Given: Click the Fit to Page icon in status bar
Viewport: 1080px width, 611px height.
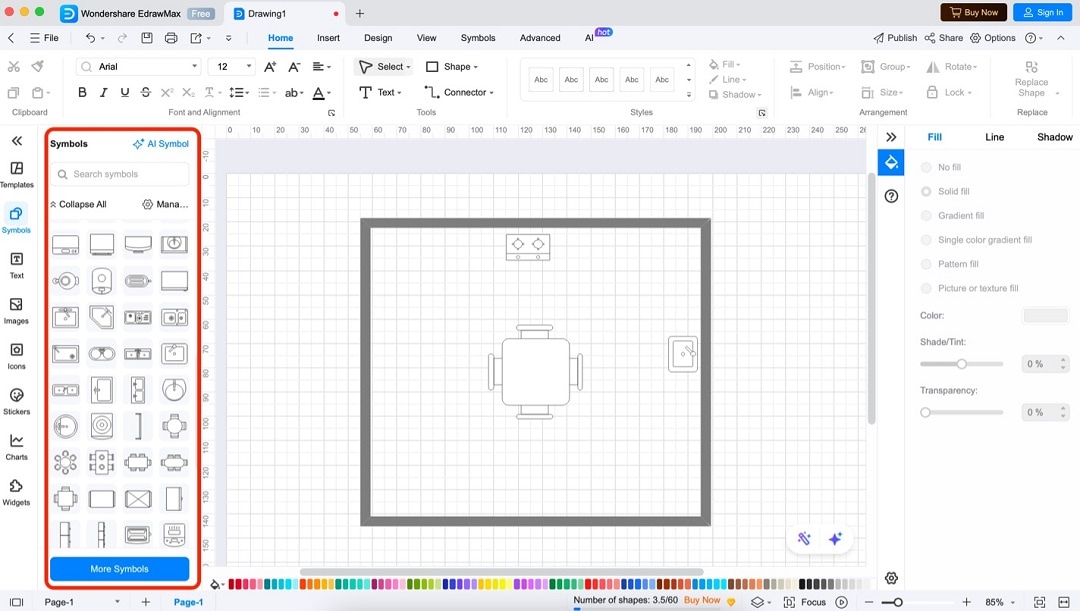Looking at the screenshot, I should (x=1039, y=602).
